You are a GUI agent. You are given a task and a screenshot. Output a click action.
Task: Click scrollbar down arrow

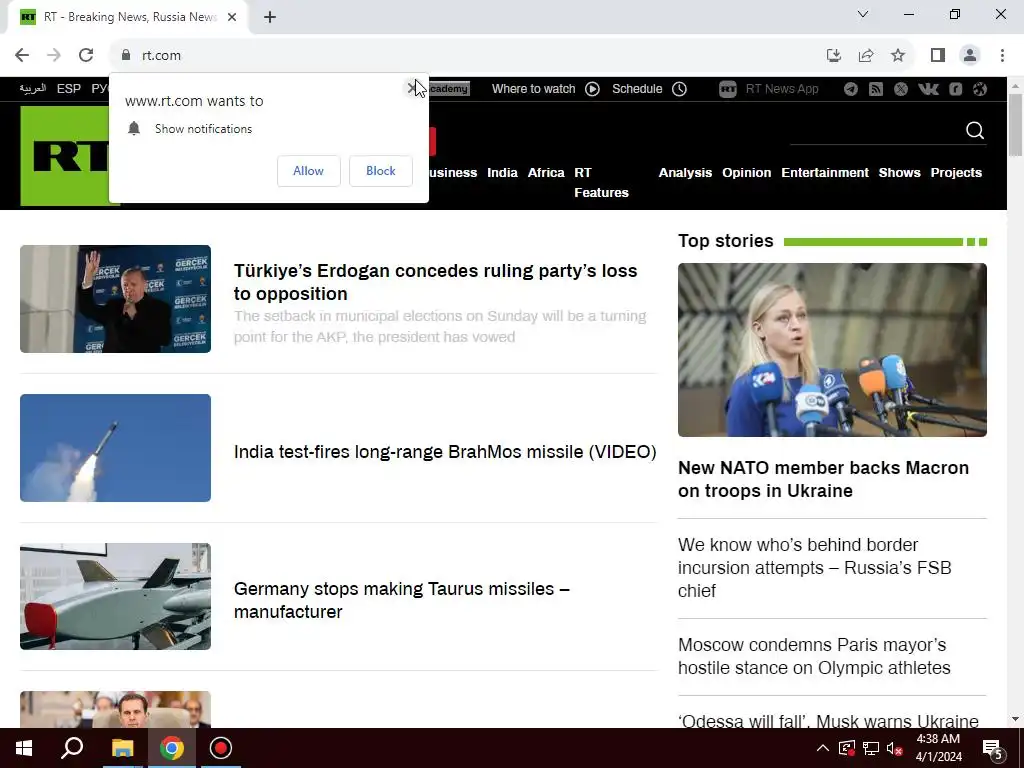(1015, 719)
